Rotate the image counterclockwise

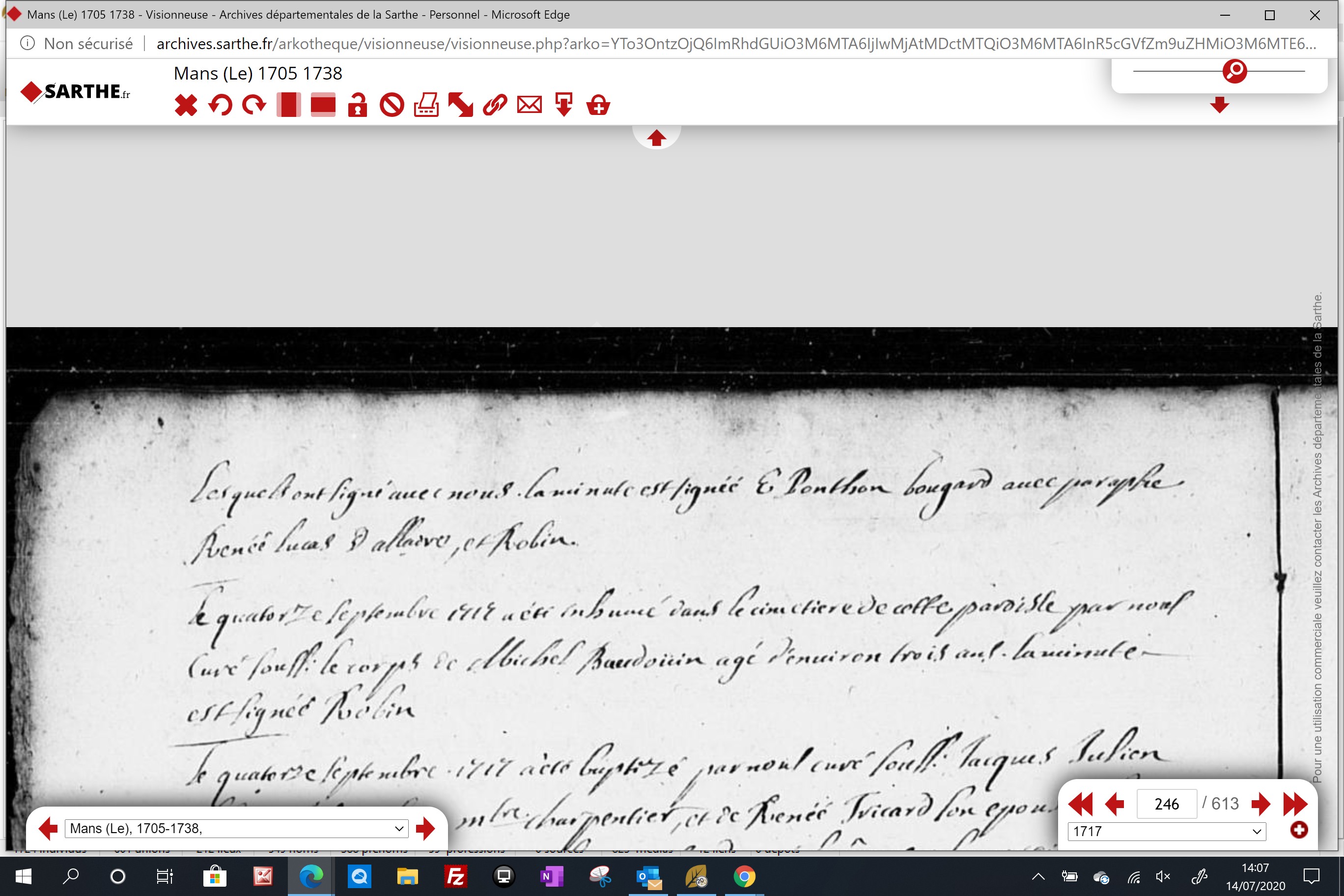point(220,105)
